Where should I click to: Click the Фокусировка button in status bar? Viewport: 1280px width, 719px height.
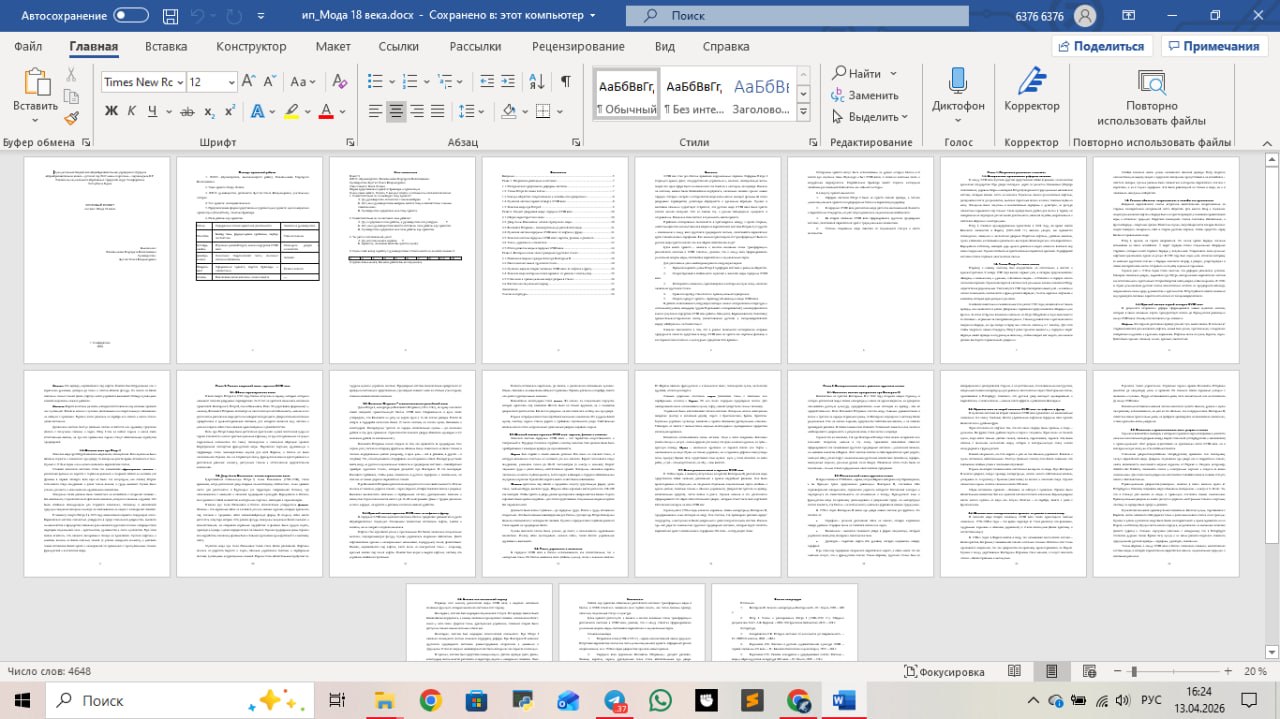[x=947, y=672]
